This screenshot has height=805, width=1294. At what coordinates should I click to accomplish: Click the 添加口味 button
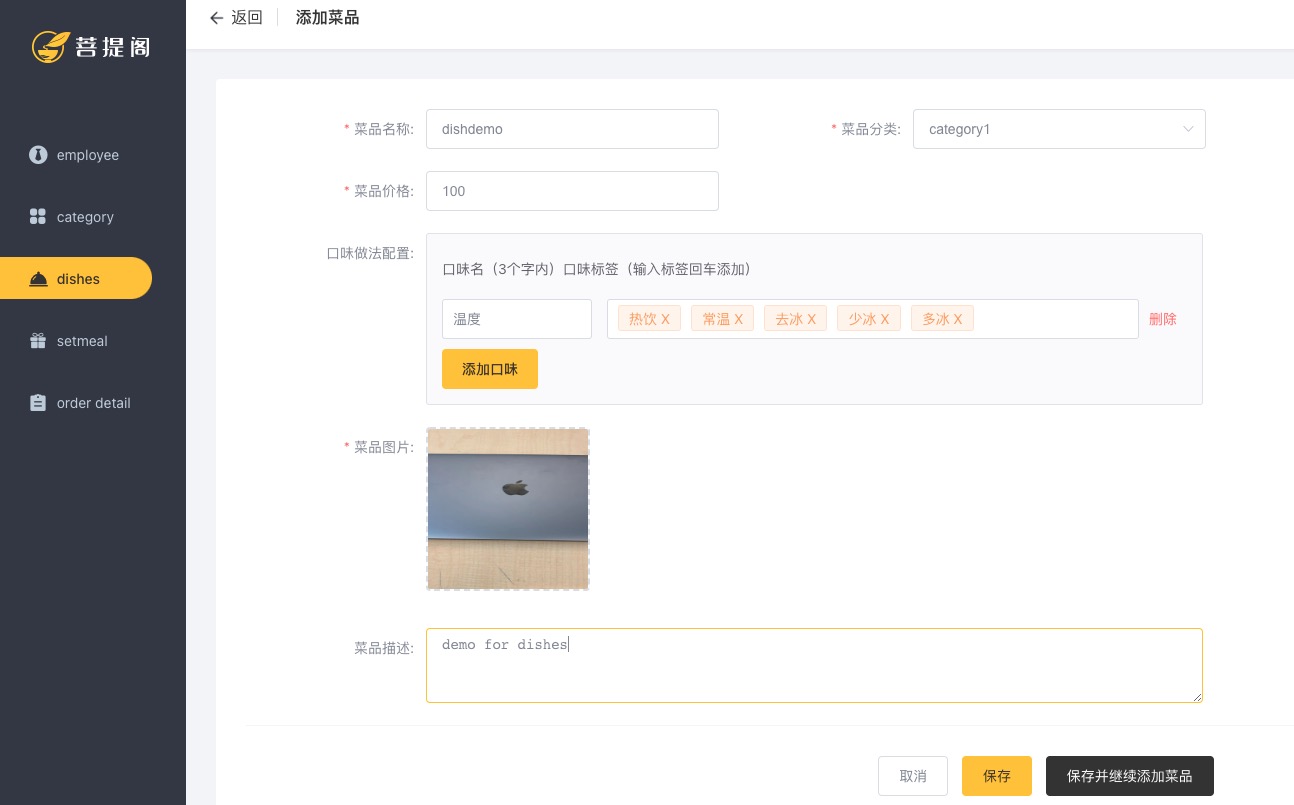click(x=490, y=369)
